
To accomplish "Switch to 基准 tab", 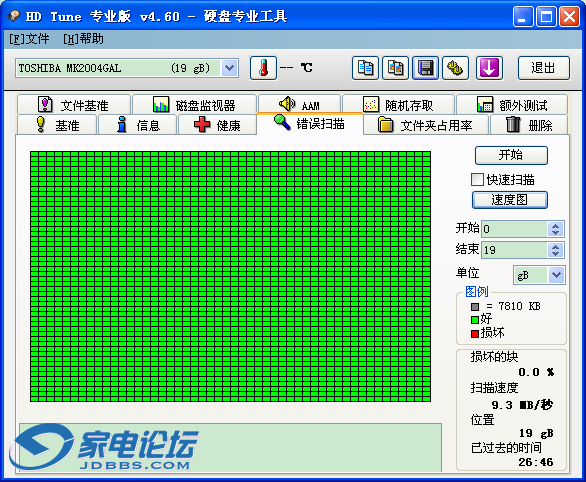I will click(x=57, y=125).
